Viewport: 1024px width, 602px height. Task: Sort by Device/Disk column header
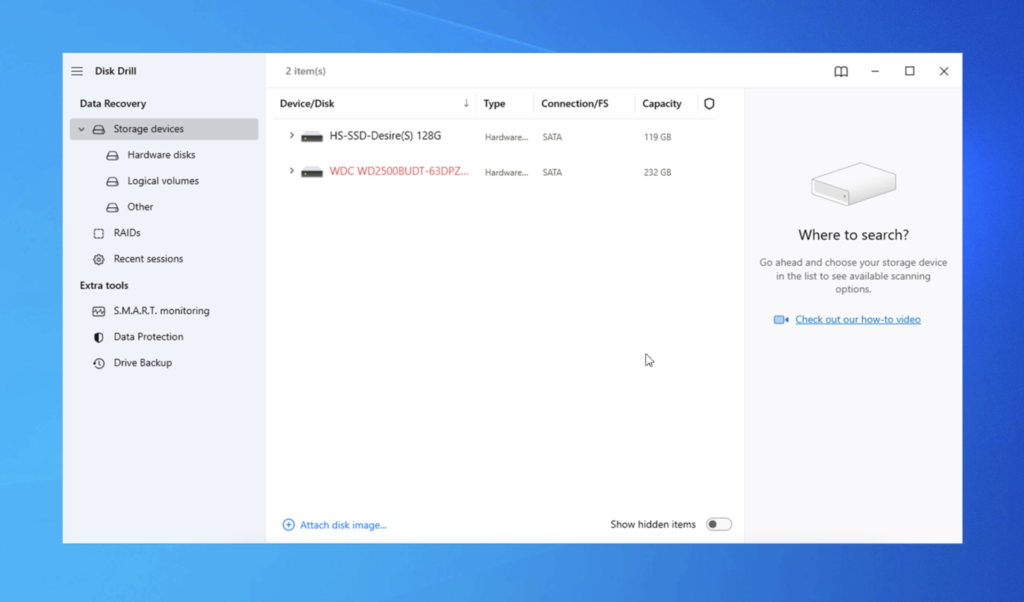click(x=307, y=104)
